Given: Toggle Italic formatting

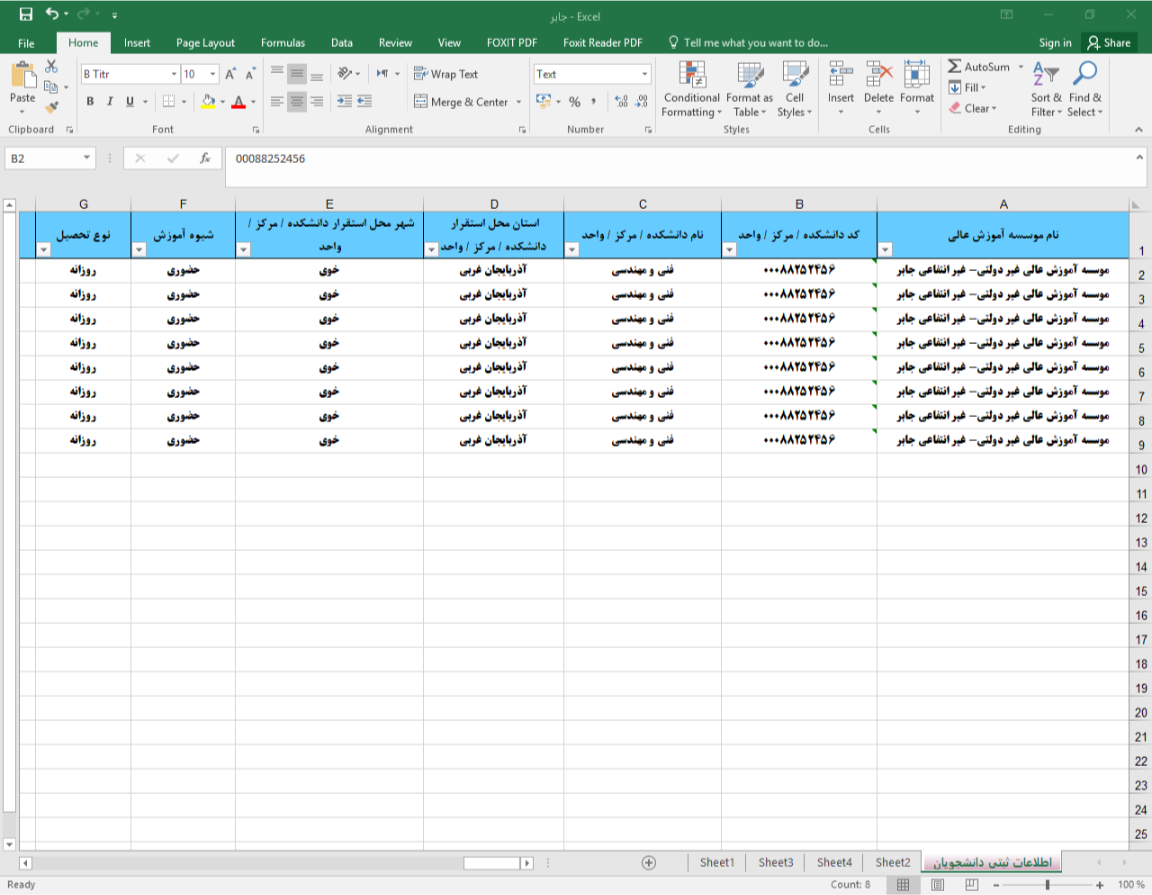Looking at the screenshot, I should (110, 102).
